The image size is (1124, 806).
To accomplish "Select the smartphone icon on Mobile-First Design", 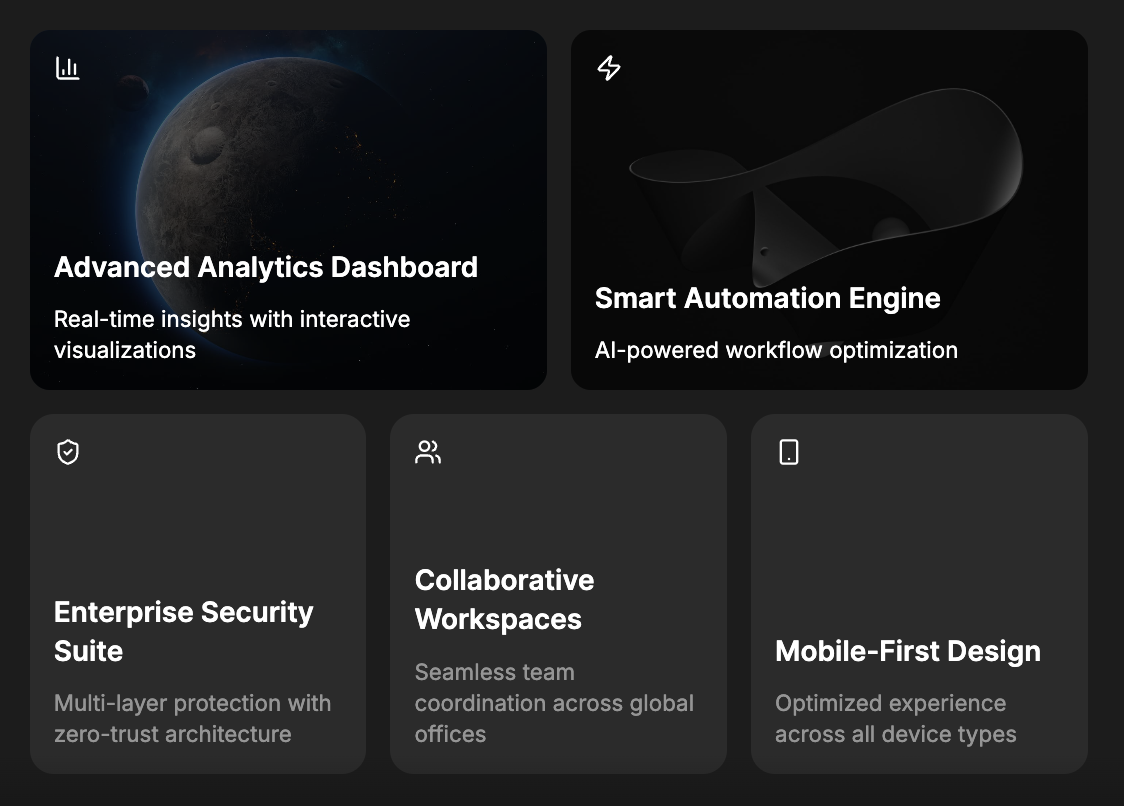I will (789, 451).
